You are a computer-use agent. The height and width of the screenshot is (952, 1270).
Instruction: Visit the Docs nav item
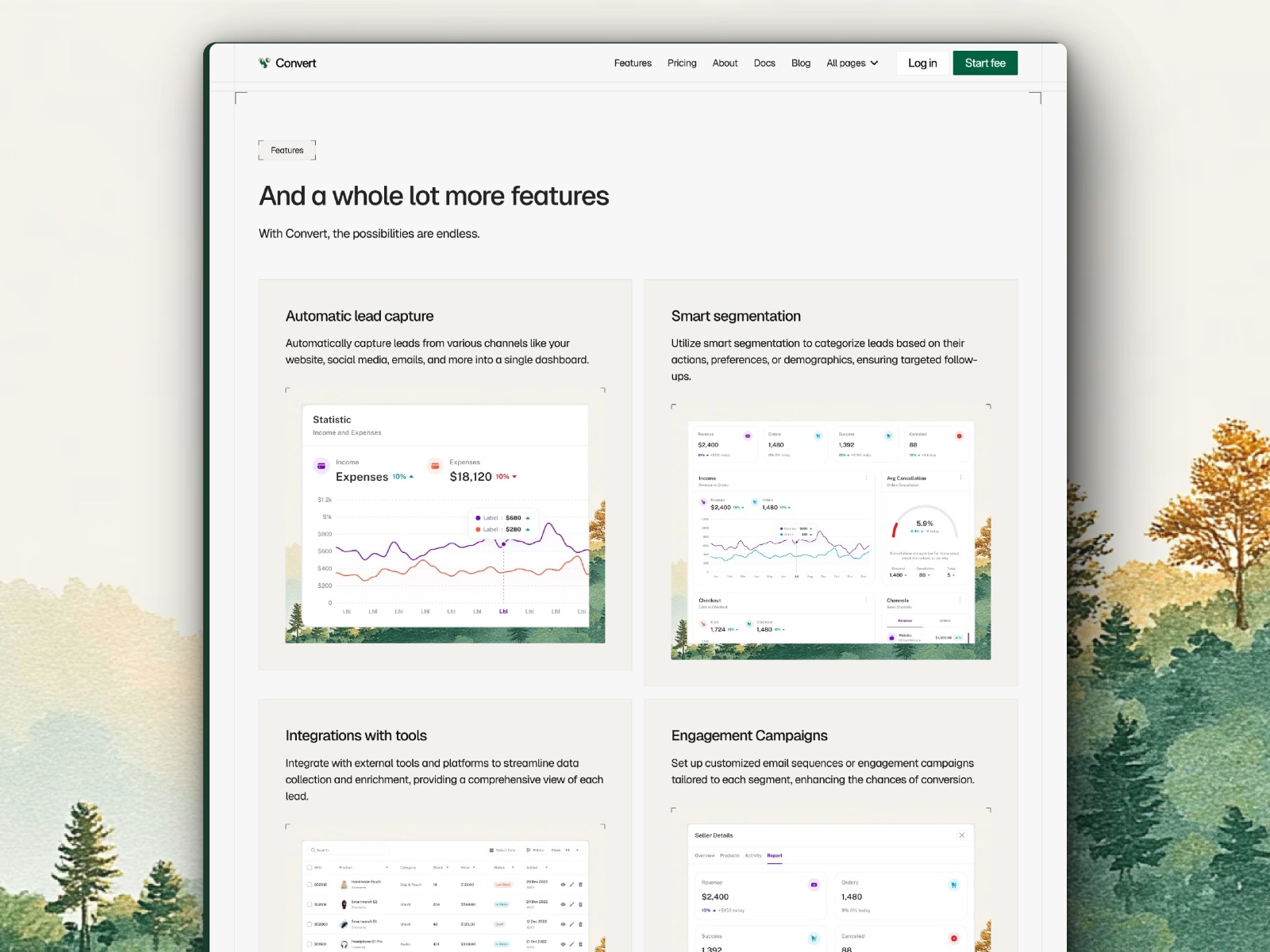click(764, 63)
